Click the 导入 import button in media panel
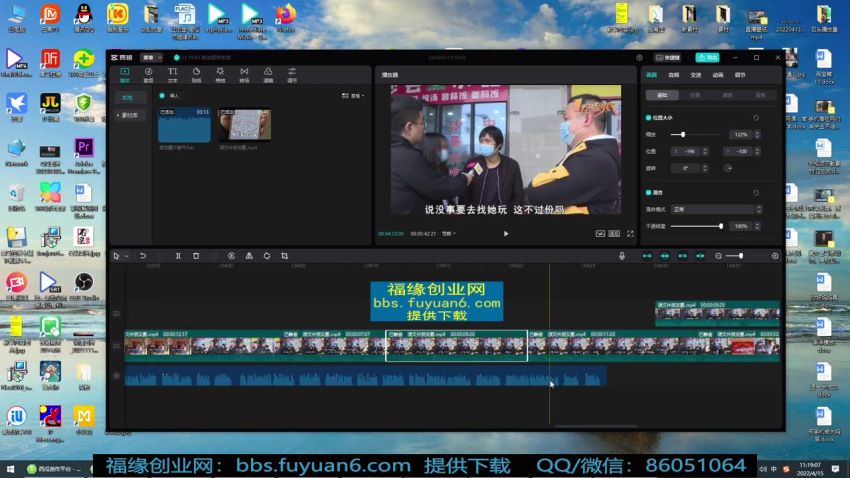 tap(170, 96)
